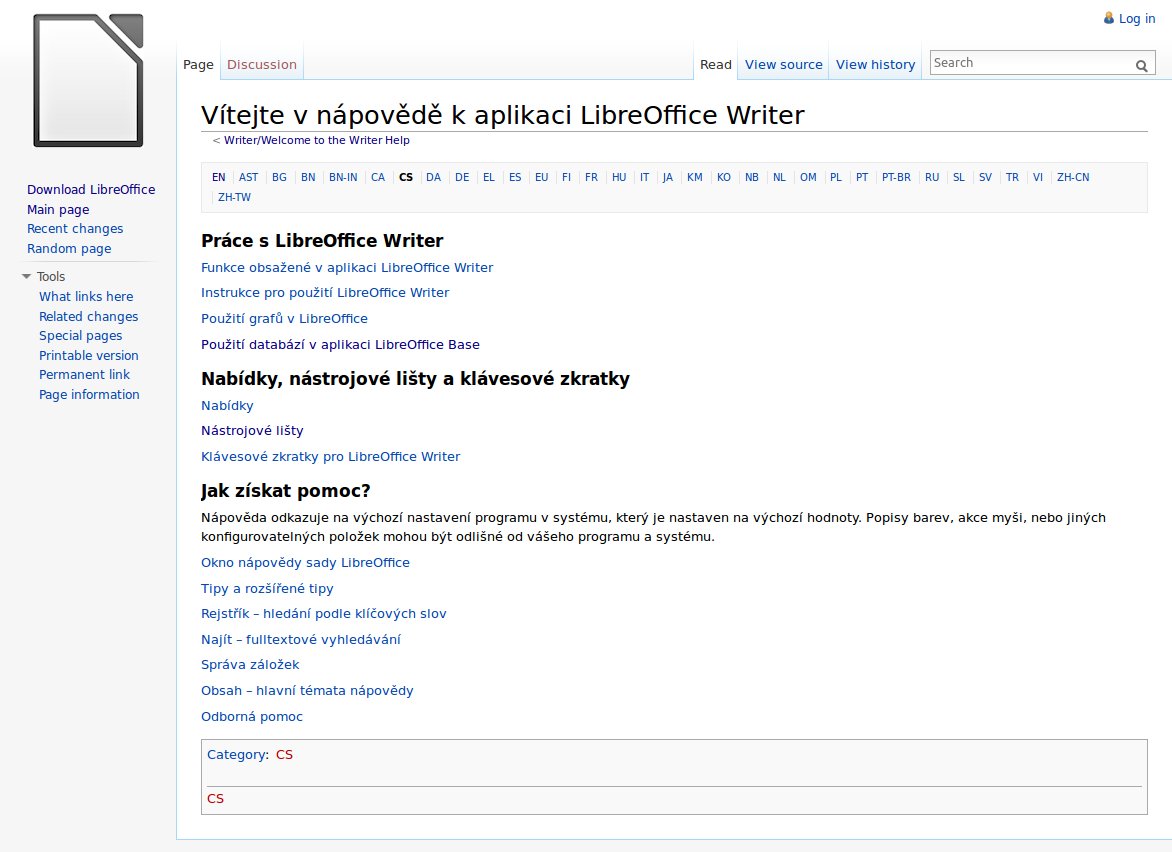Open Permanent link
Viewport: 1172px width, 852px height.
(84, 374)
